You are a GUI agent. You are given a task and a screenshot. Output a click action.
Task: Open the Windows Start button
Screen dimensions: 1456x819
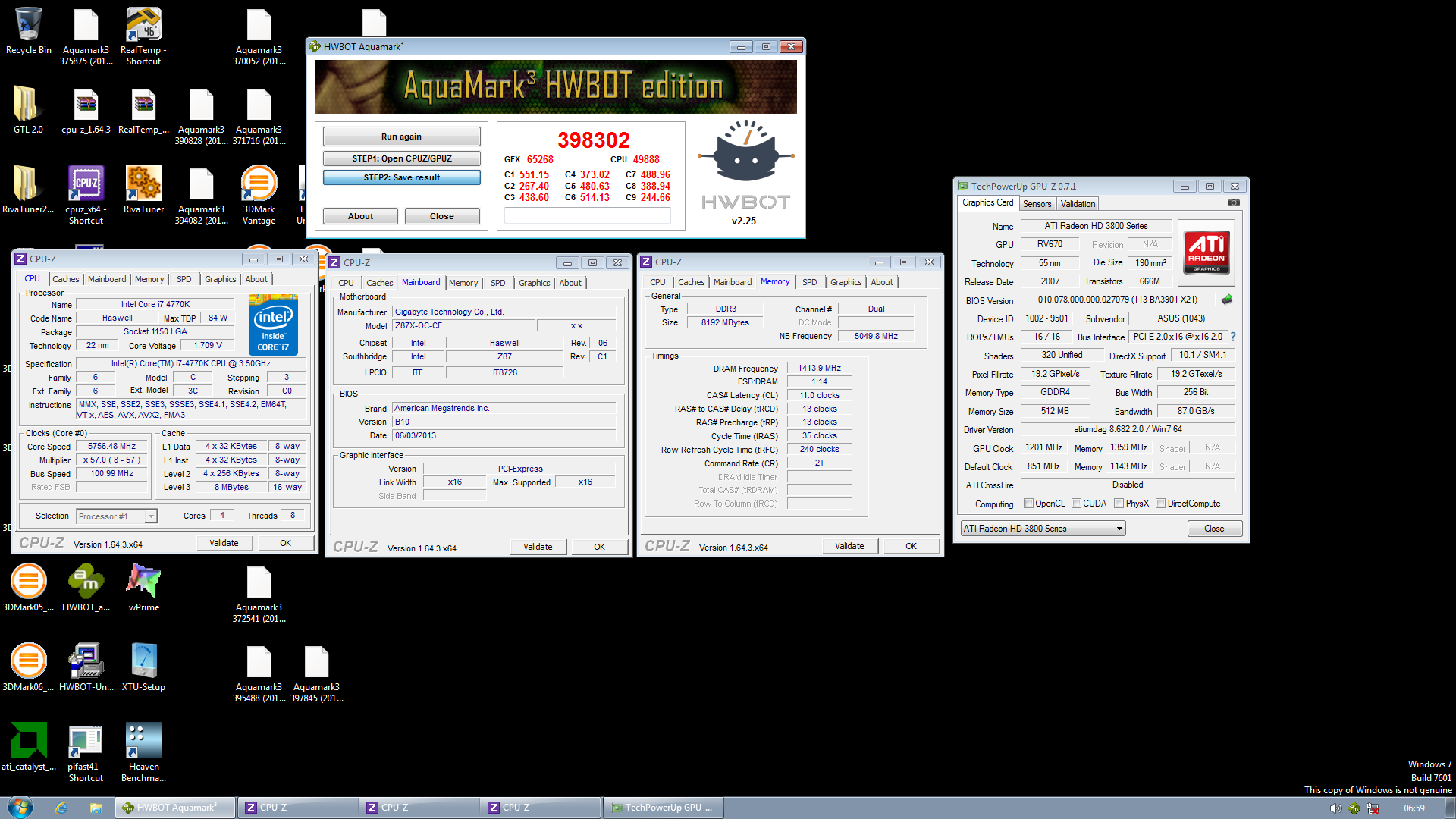click(x=20, y=808)
